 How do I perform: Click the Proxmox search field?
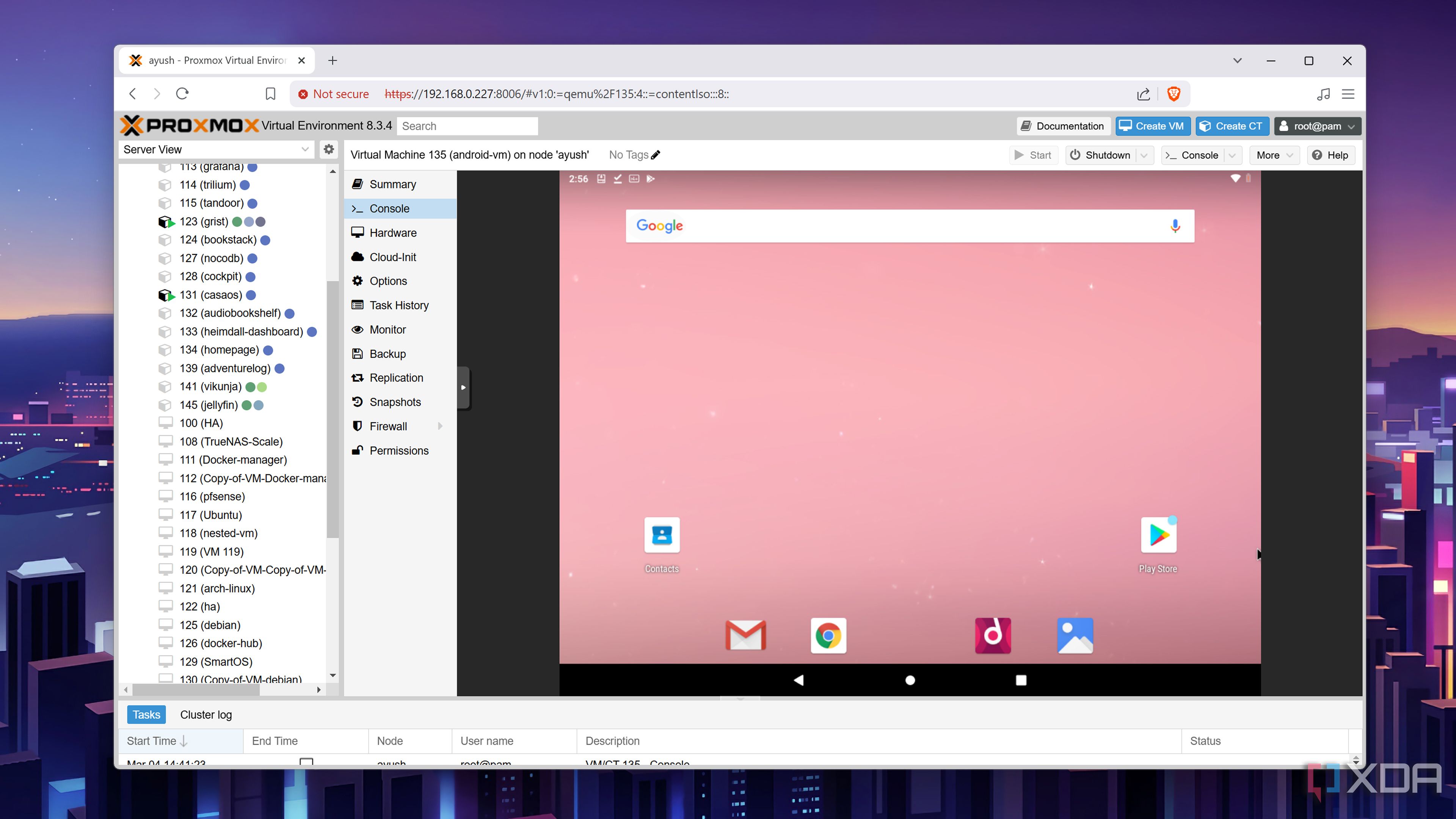468,126
